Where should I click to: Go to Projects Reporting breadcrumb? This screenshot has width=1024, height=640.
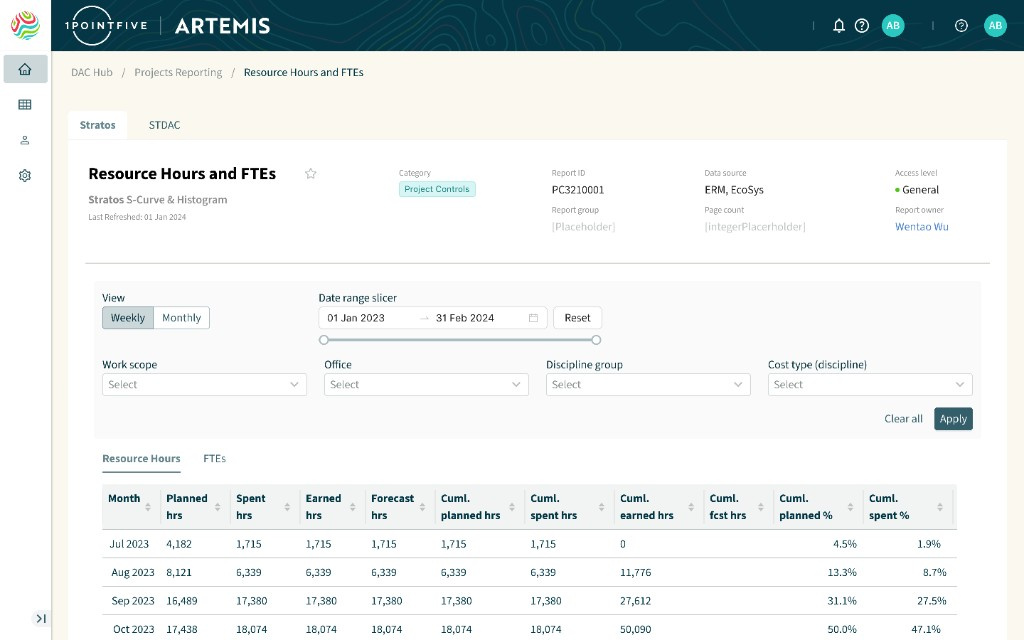[x=178, y=72]
